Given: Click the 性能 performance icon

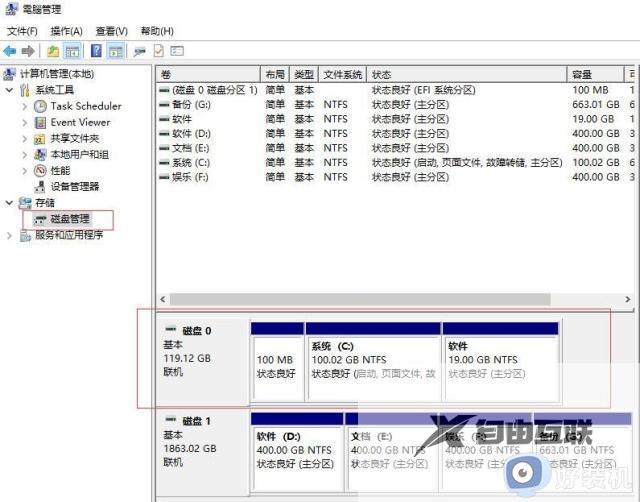Looking at the screenshot, I should (x=40, y=171).
